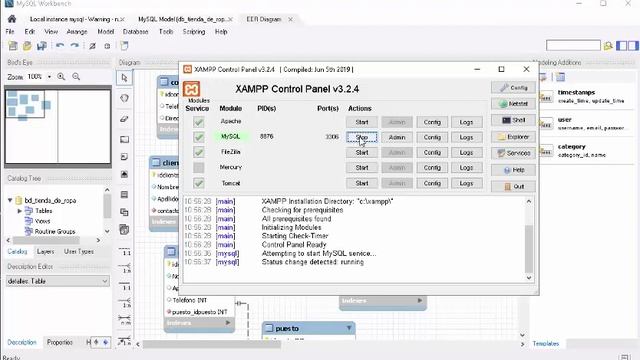640x360 pixels.
Task: Stop the MySQL module
Action: (362, 138)
